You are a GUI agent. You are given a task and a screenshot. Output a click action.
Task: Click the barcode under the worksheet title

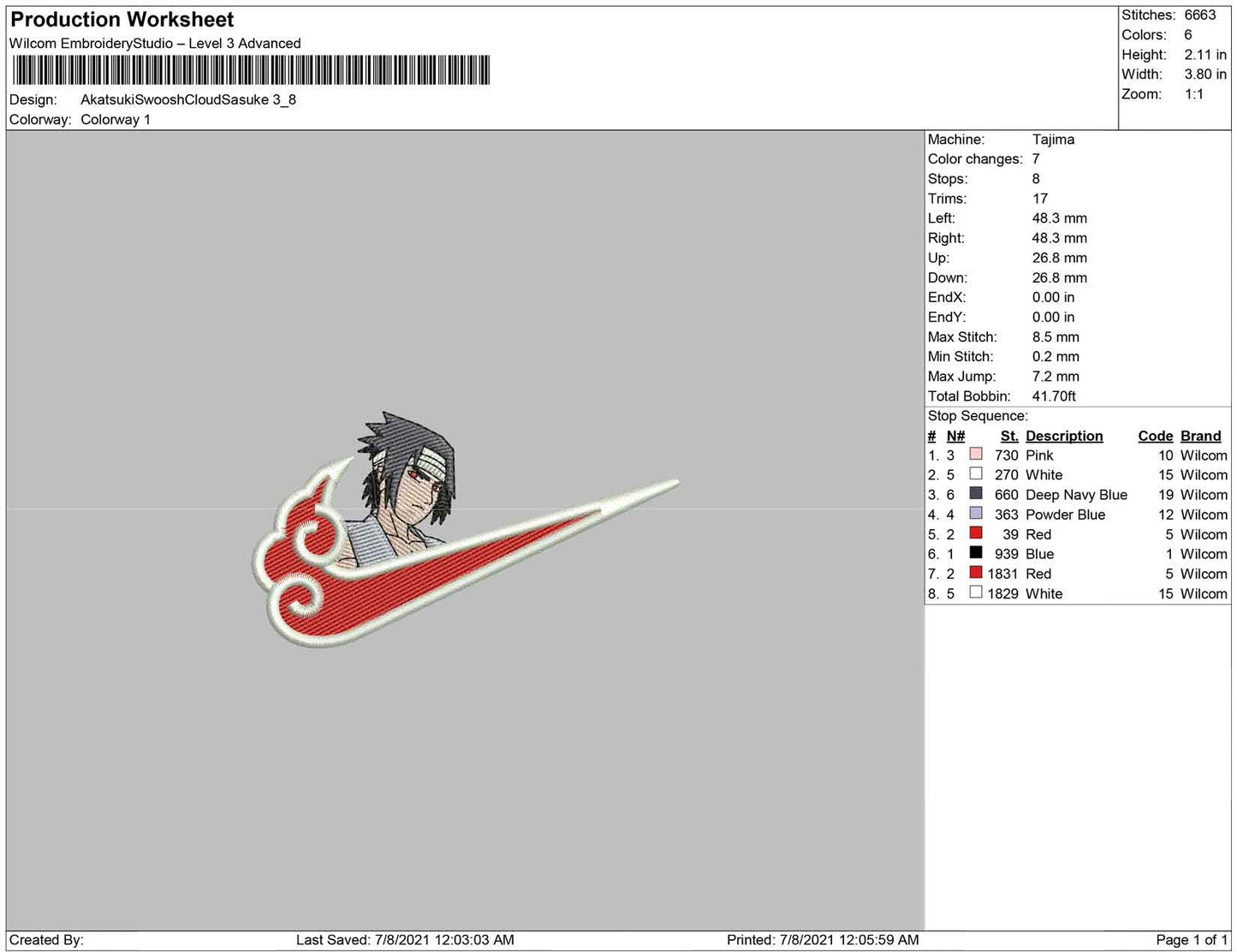pos(250,70)
